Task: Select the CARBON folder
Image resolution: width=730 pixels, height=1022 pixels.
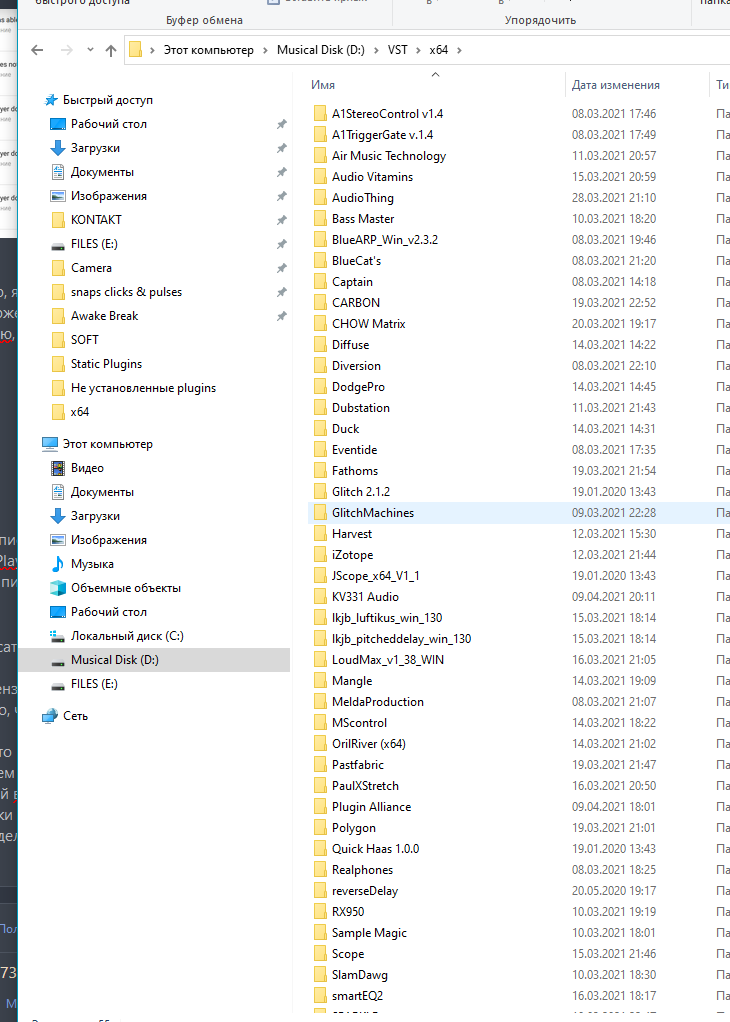Action: coord(356,302)
